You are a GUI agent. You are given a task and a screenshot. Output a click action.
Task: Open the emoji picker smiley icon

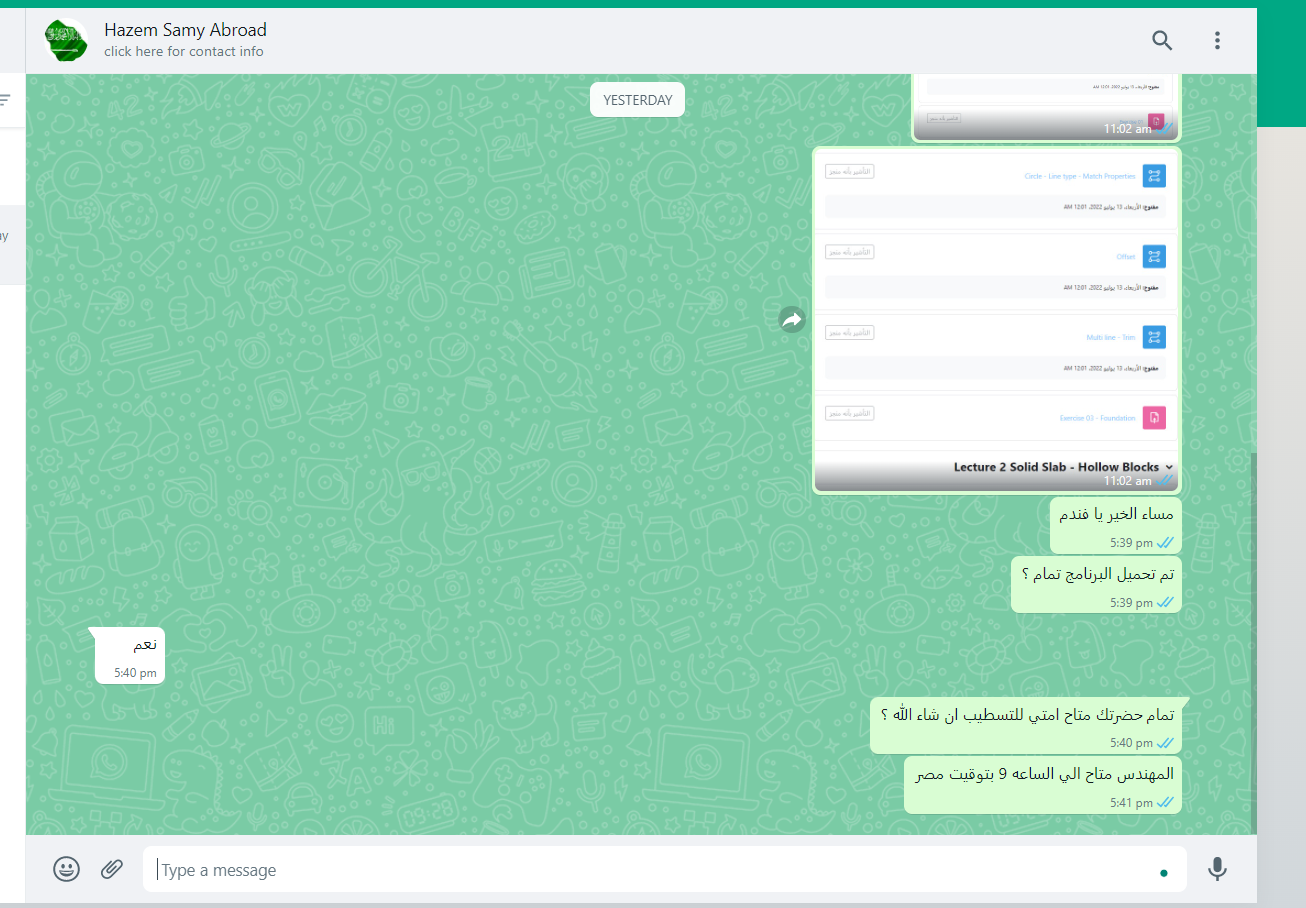pos(67,869)
